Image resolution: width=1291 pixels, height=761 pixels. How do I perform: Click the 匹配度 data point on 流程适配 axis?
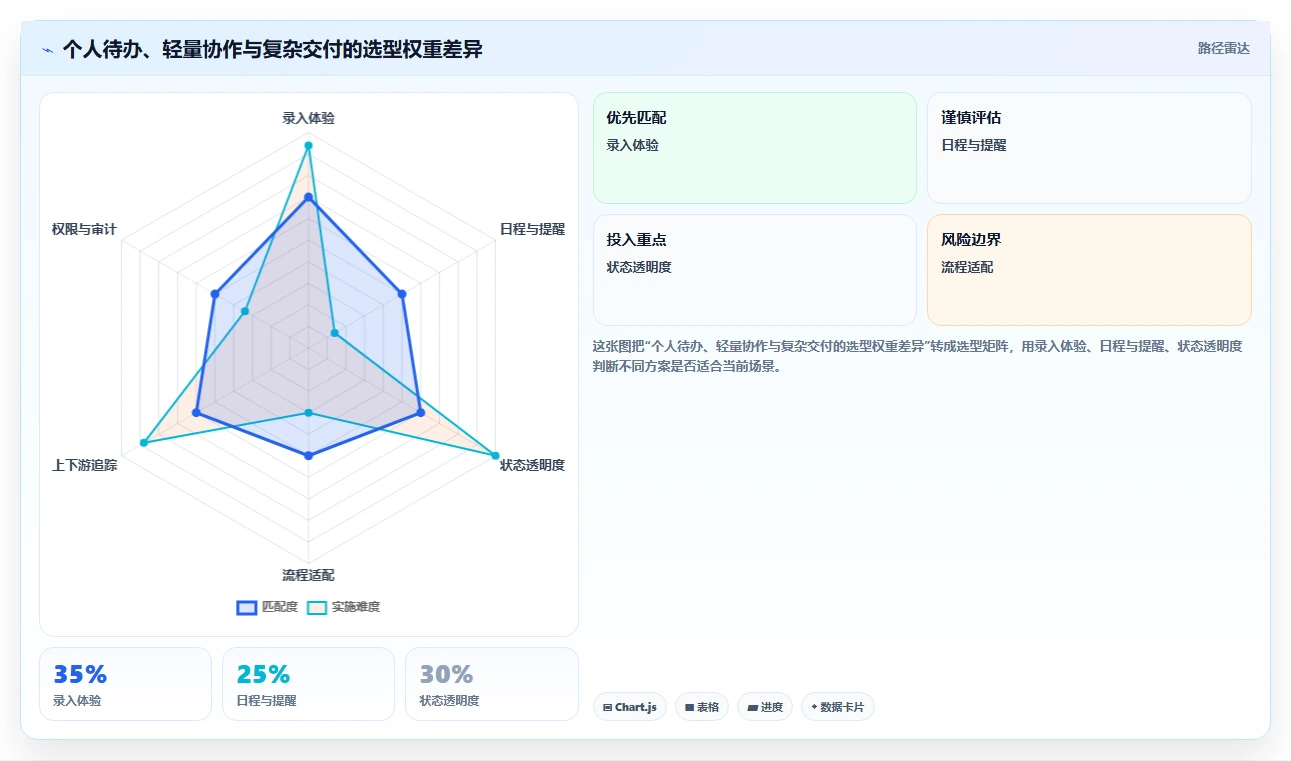coord(308,456)
